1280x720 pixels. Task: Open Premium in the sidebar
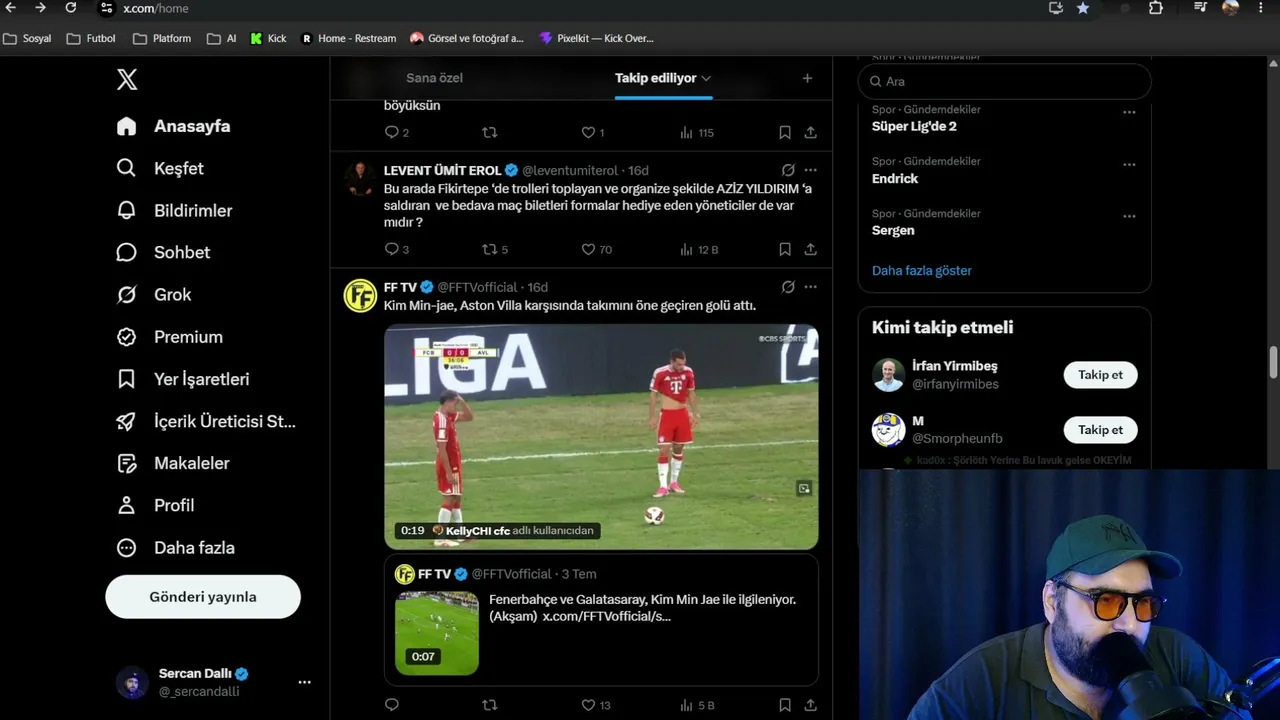point(170,337)
